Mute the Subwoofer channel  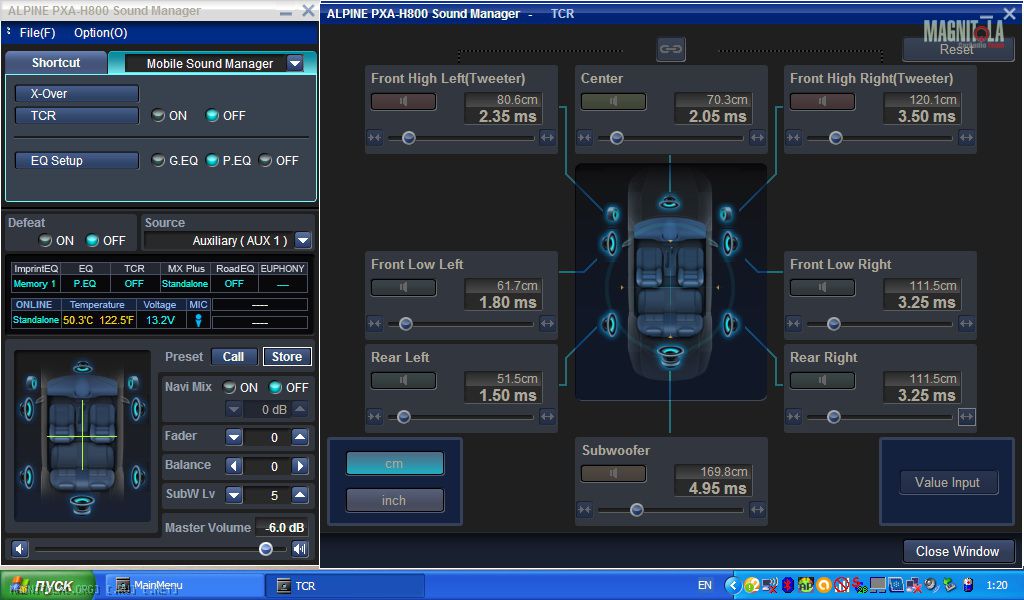[x=613, y=473]
